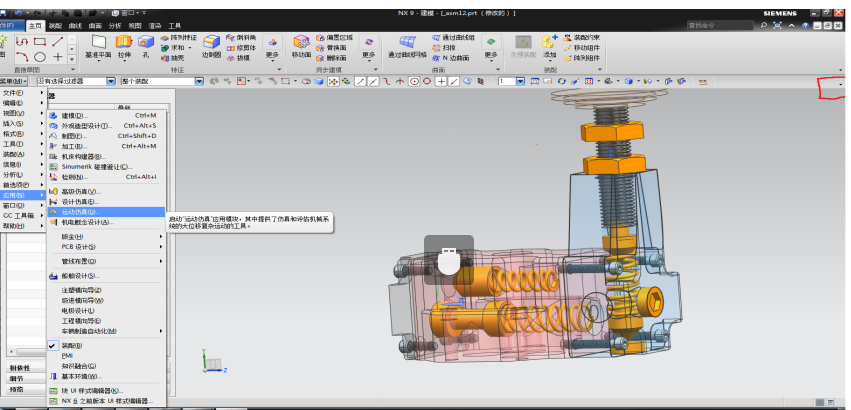Select the Profile sketch curve tool
851x410 pixels.
point(22,41)
